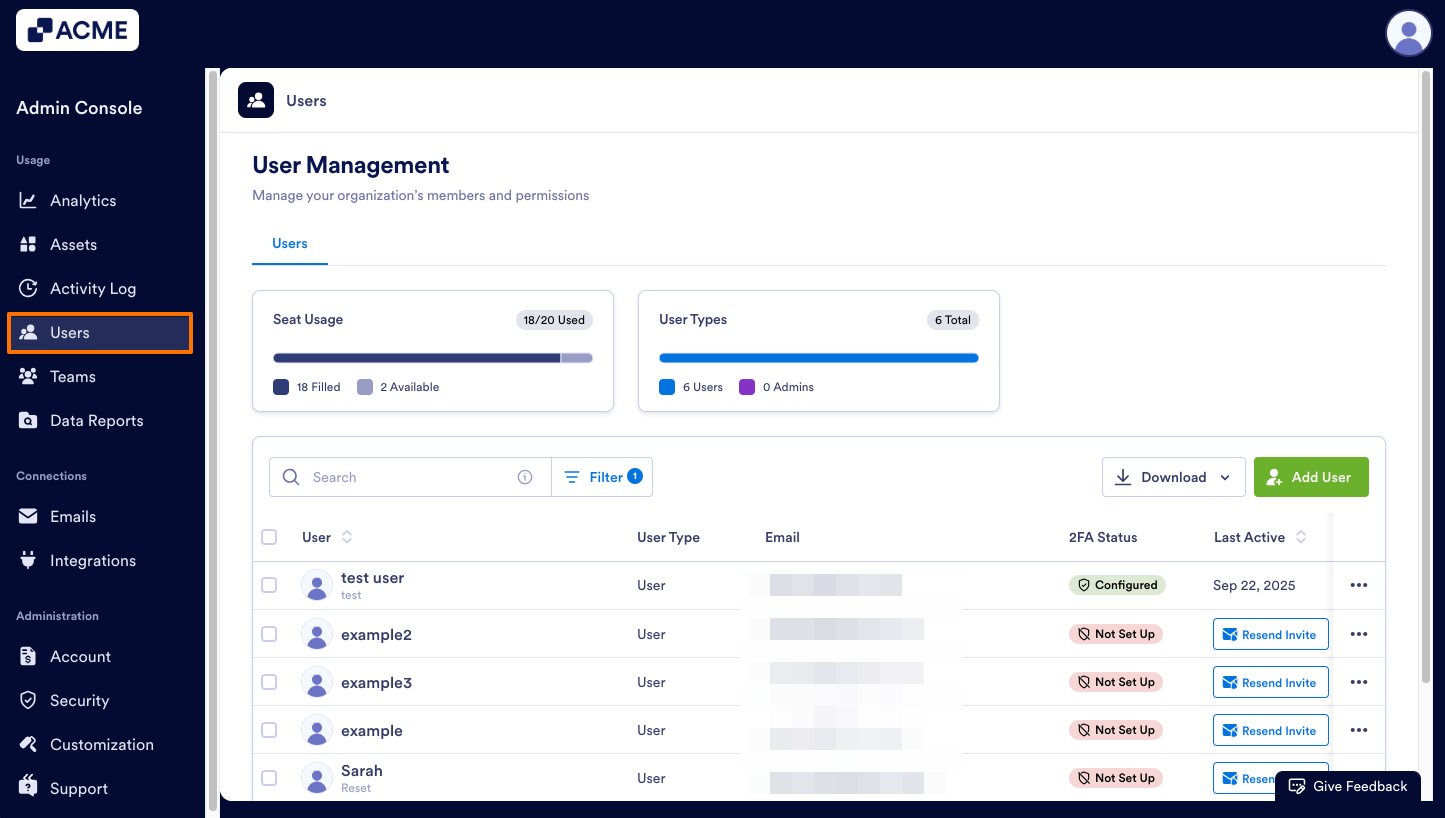Click the Security shield icon
This screenshot has width=1445, height=818.
click(28, 701)
